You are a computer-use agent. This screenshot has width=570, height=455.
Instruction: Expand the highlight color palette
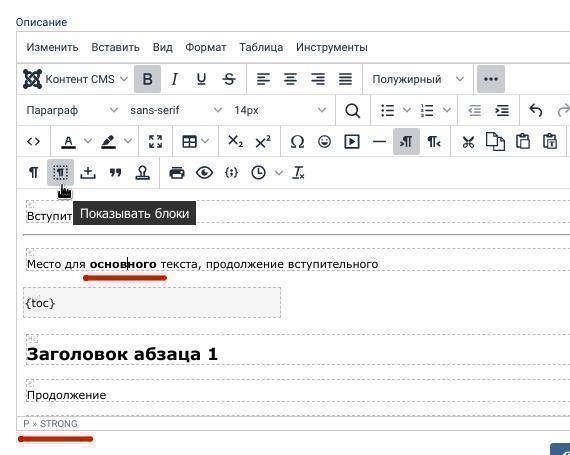point(128,141)
